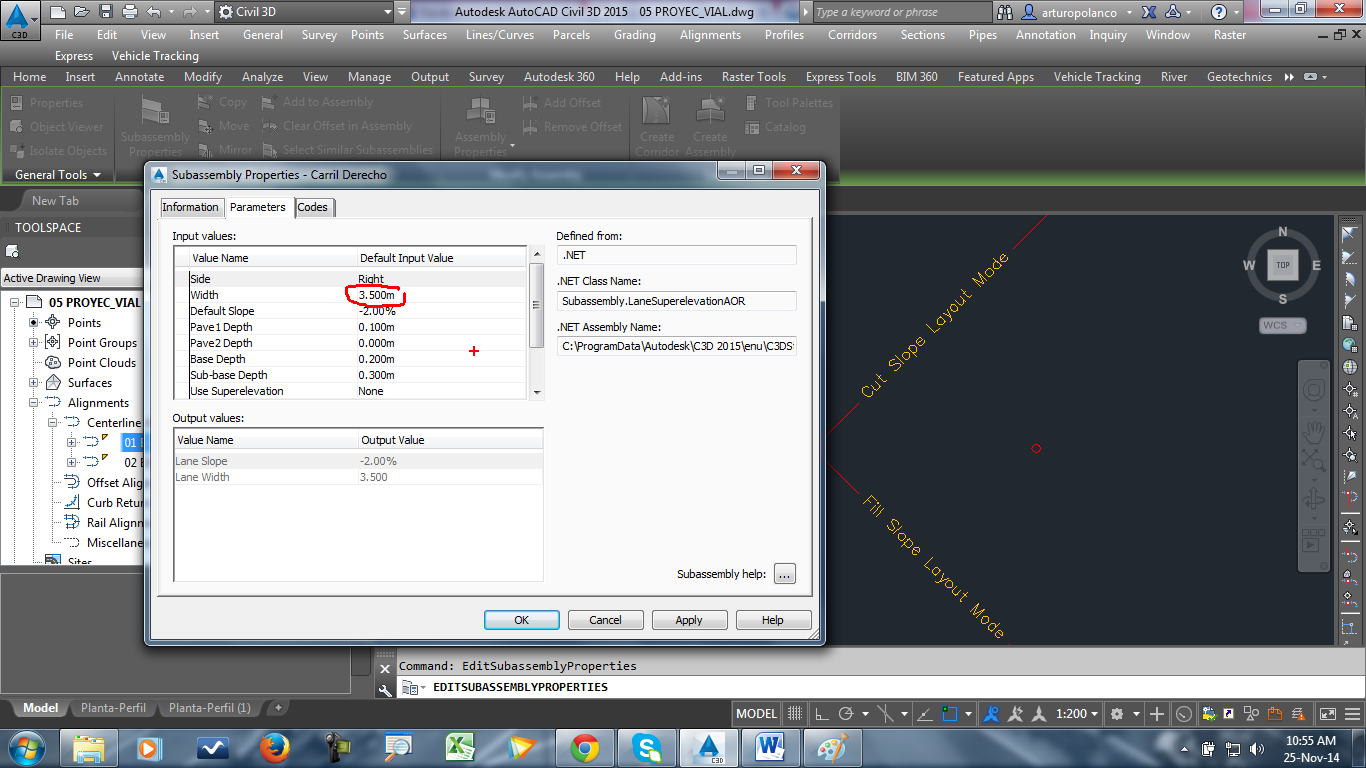Image resolution: width=1366 pixels, height=768 pixels.
Task: Click the Undo arrow icon
Action: [x=153, y=12]
